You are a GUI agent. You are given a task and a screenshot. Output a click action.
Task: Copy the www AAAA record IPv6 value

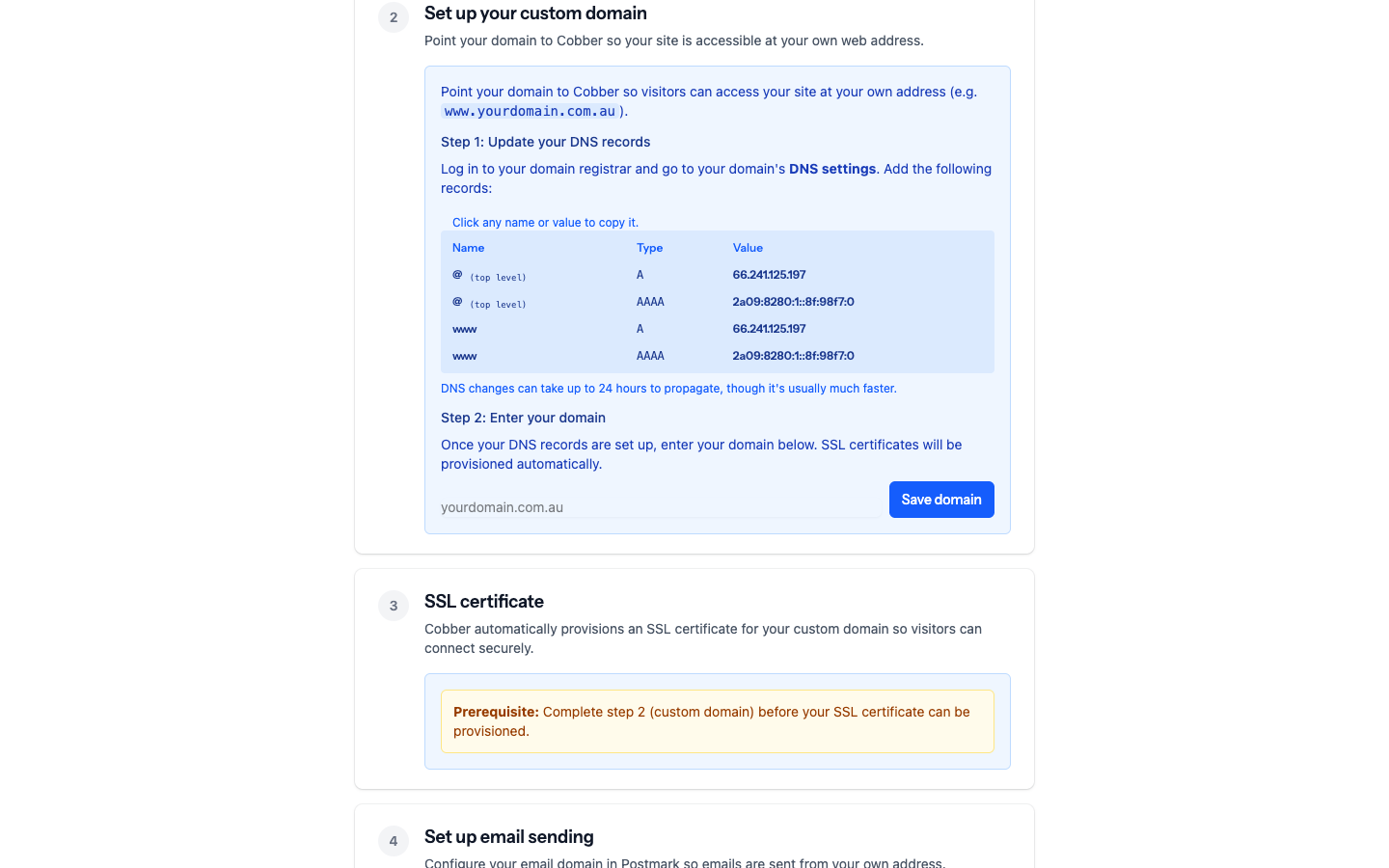(793, 356)
